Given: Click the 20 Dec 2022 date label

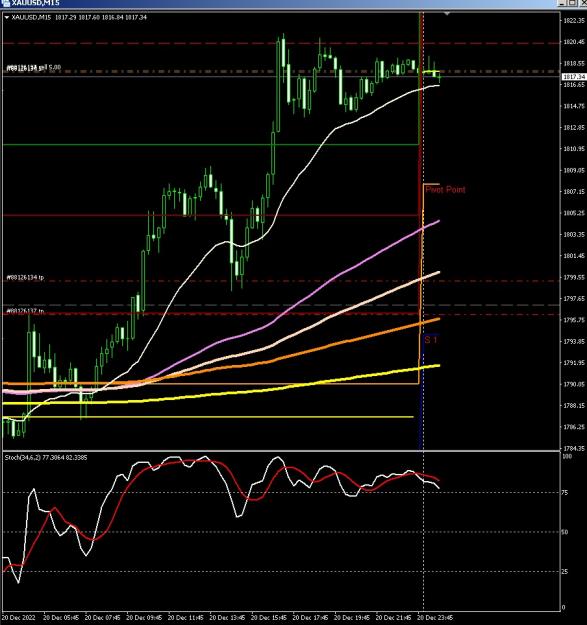Looking at the screenshot, I should (x=18, y=618).
